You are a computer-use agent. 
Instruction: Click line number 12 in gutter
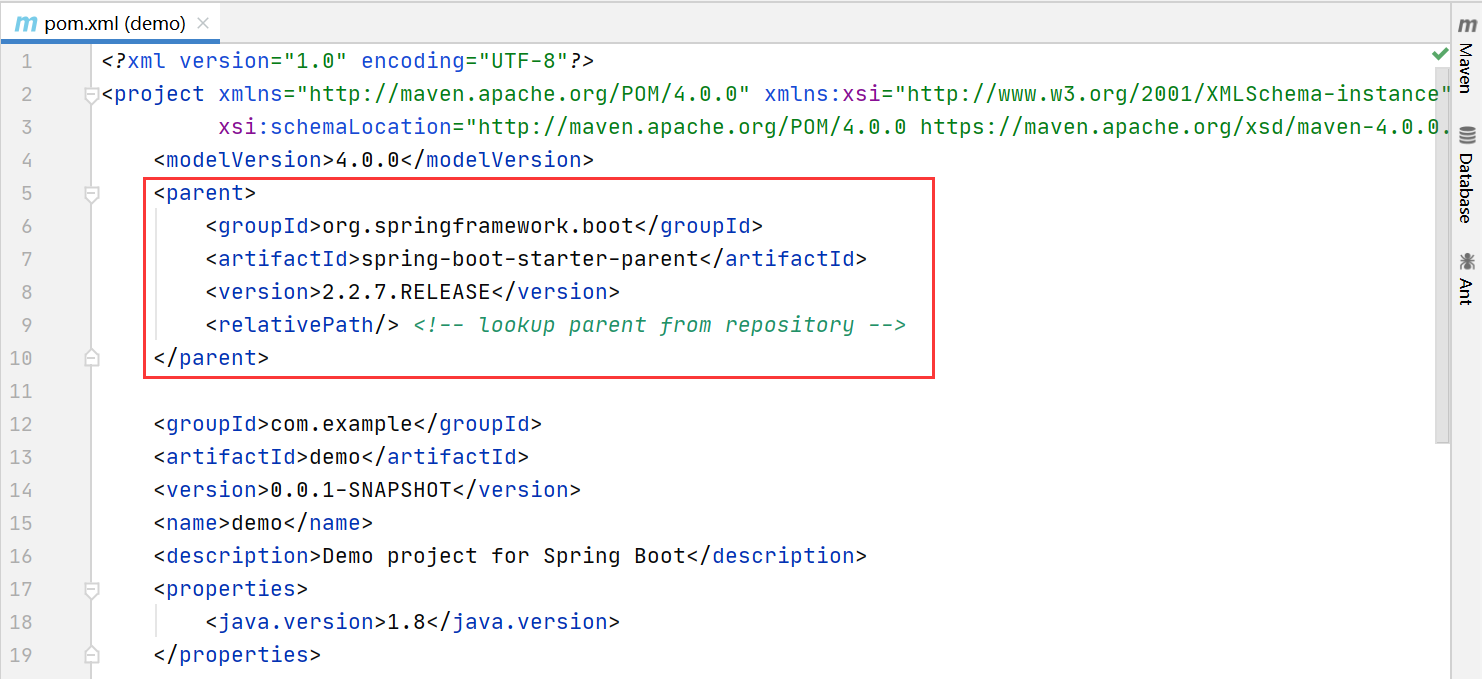coord(21,424)
